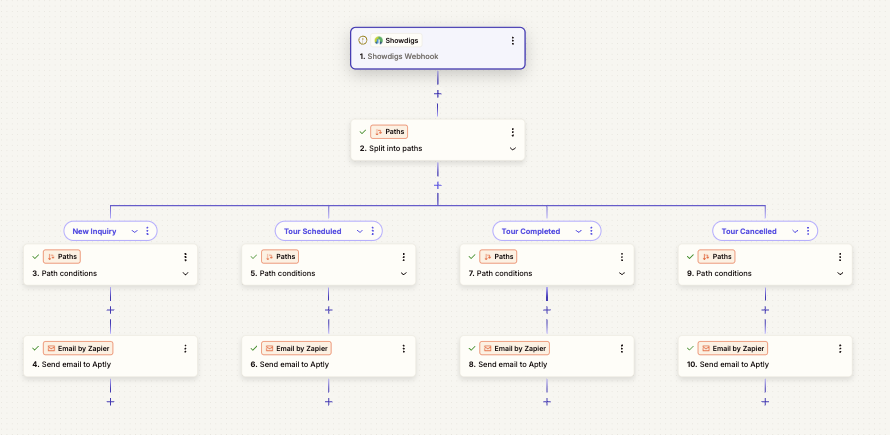The height and width of the screenshot is (435, 890).
Task: Click plus icon between steps 5 and 6
Action: pos(328,310)
